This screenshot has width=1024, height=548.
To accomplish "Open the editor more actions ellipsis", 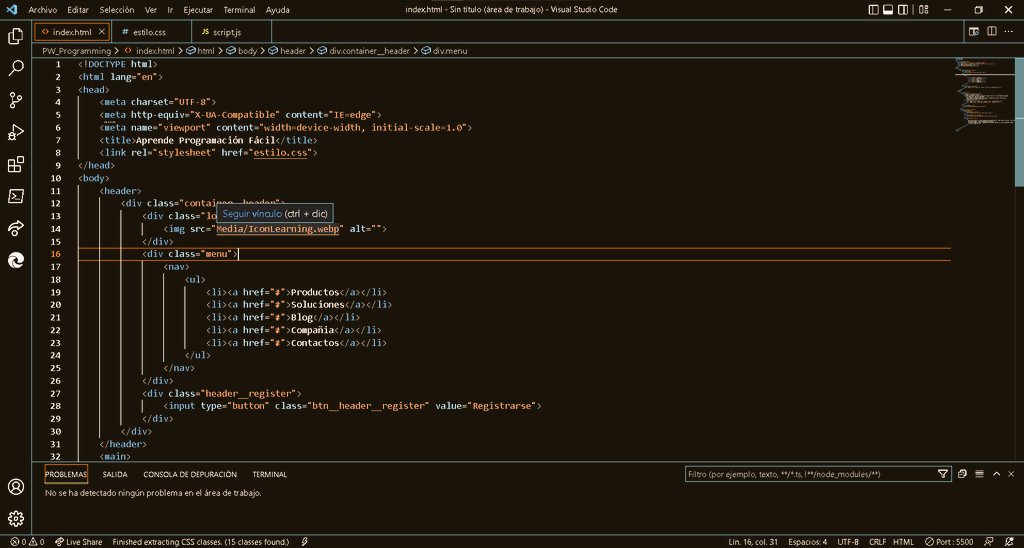I will tap(1010, 31).
